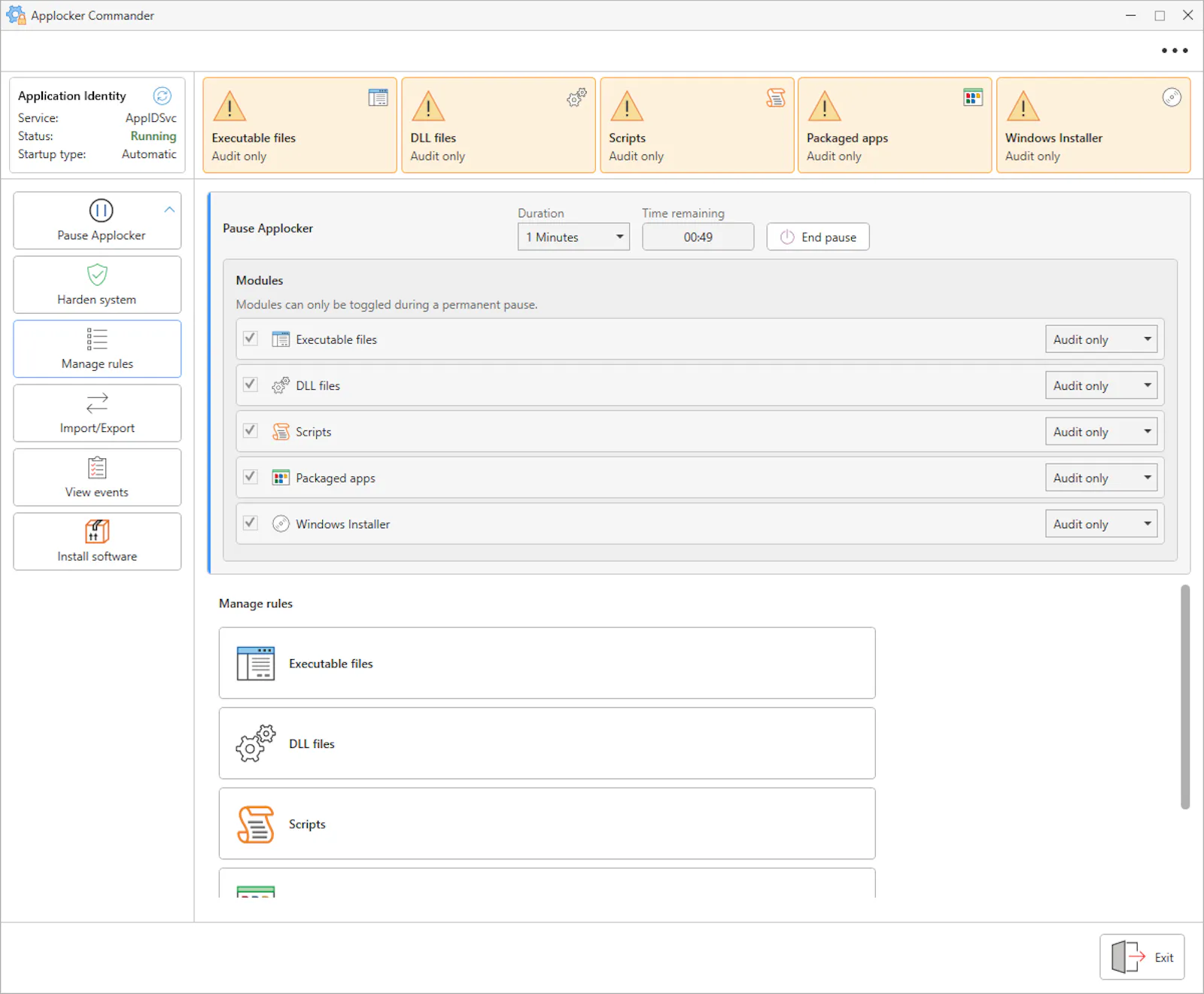The image size is (1204, 994).
Task: Click warning triangle on Scripts card
Action: pyautogui.click(x=627, y=106)
